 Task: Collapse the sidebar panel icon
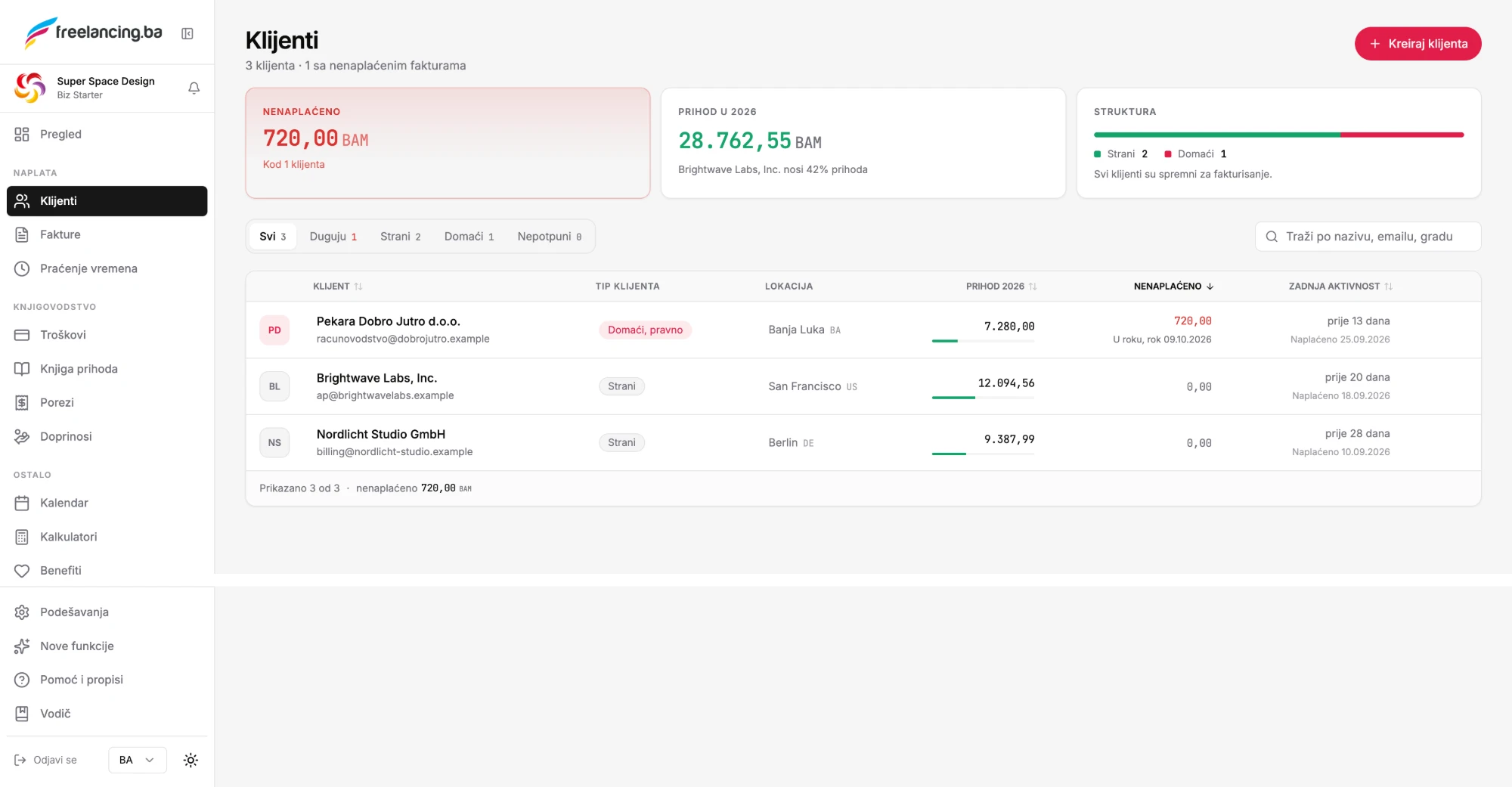[x=187, y=33]
